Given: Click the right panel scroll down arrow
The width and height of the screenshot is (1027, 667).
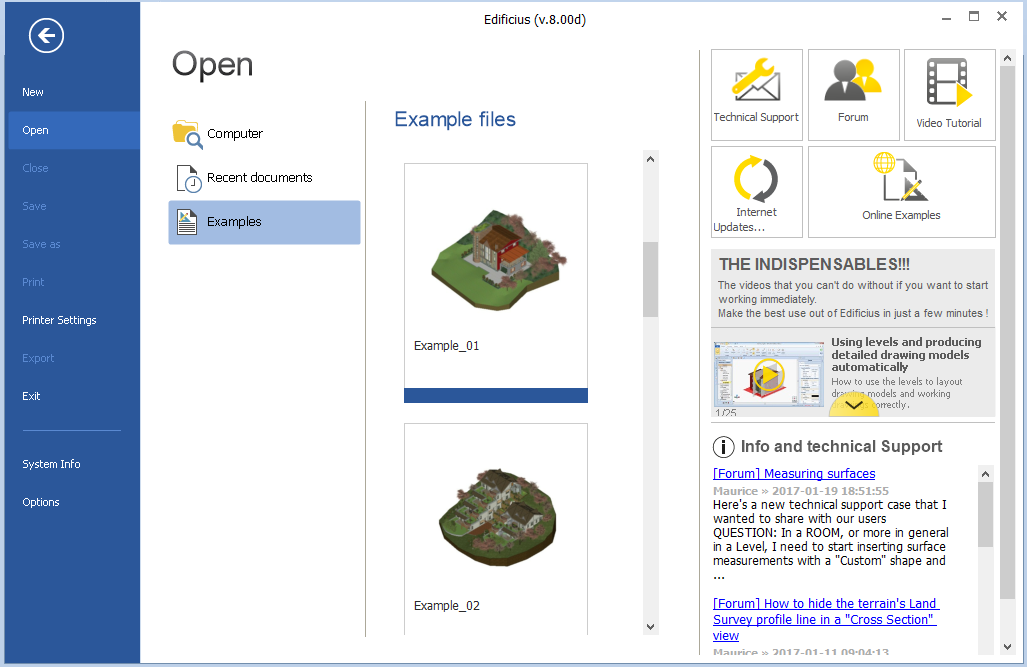Looking at the screenshot, I should click(1007, 647).
